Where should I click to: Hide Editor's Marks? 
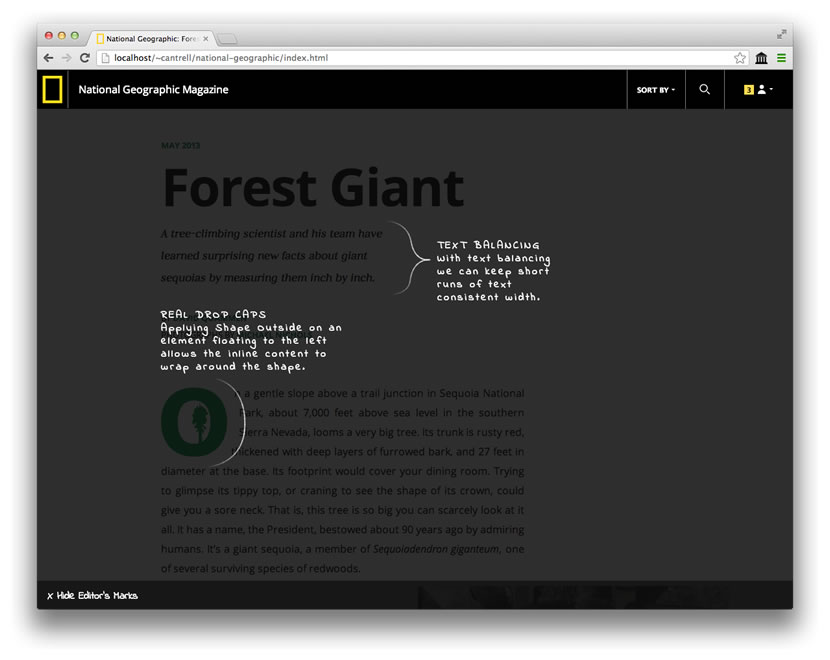coord(92,595)
